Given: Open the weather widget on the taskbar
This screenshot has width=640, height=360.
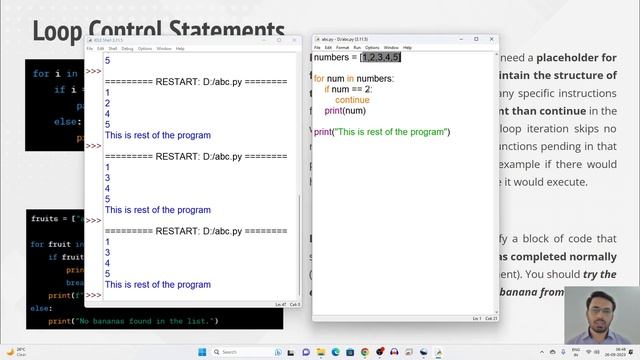Looking at the screenshot, I should tap(16, 352).
